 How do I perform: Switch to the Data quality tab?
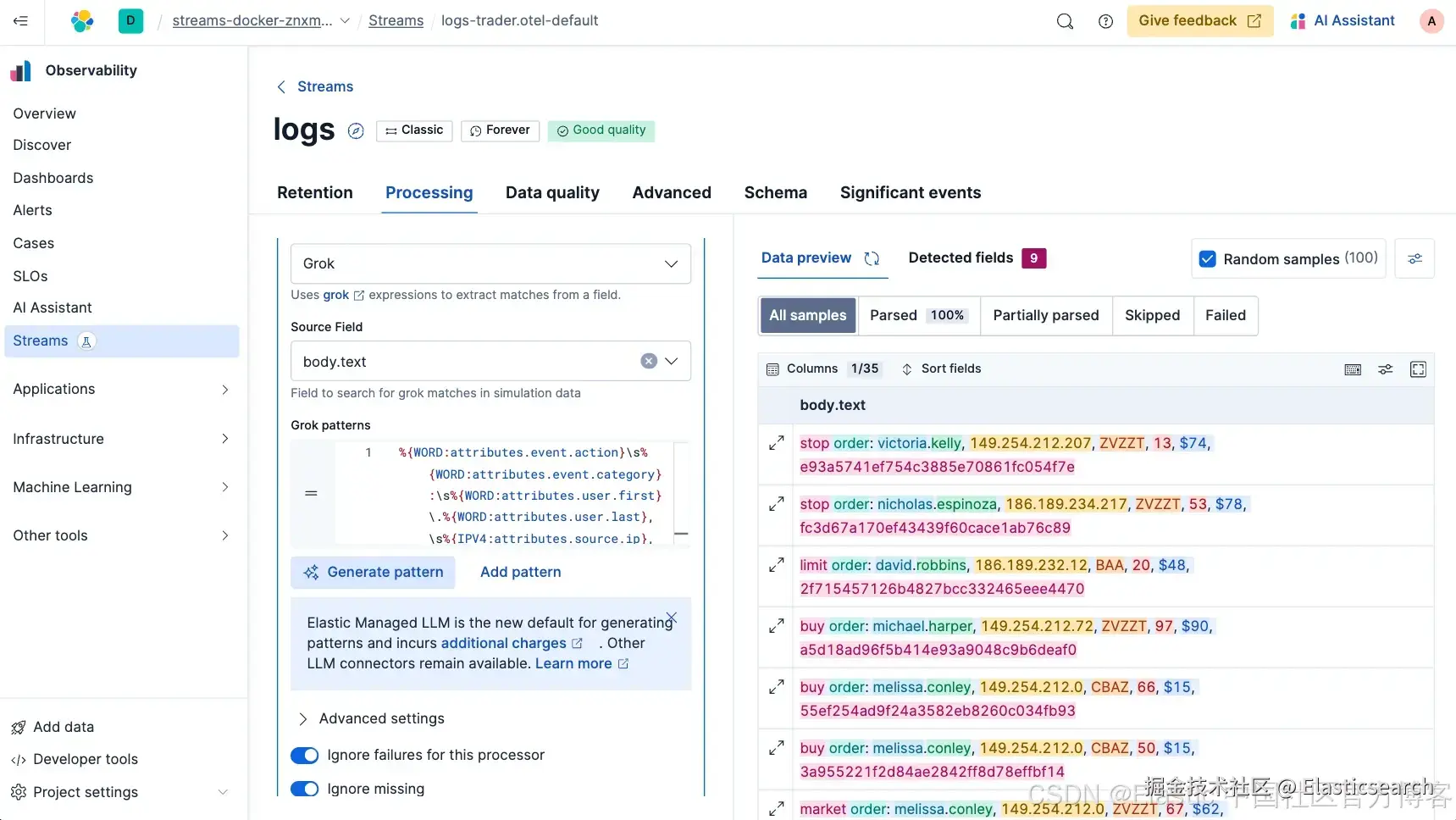pyautogui.click(x=552, y=192)
